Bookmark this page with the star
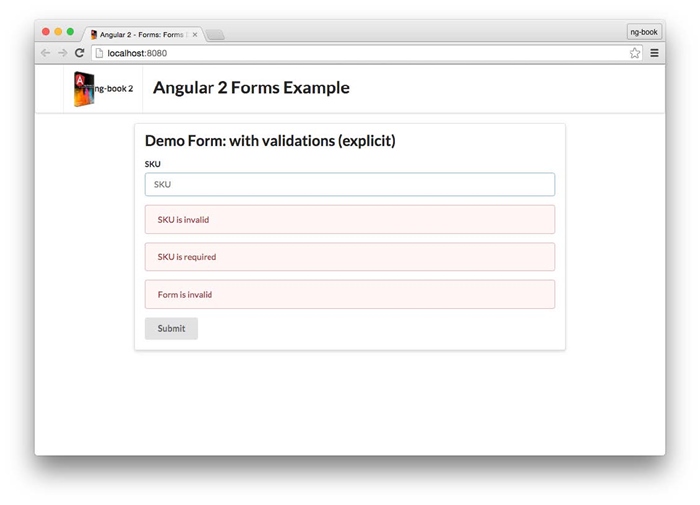Image resolution: width=700 pixels, height=505 pixels. pyautogui.click(x=635, y=53)
